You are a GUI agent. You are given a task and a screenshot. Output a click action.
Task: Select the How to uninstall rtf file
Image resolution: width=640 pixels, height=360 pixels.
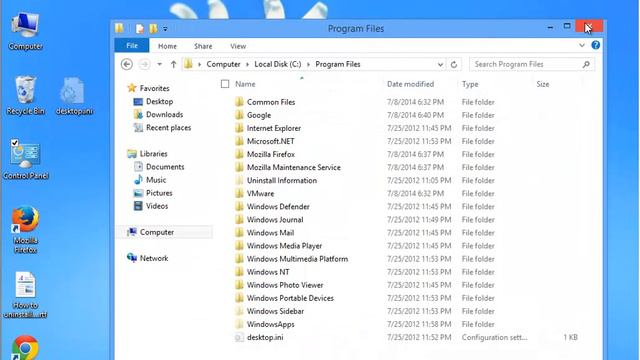tap(25, 295)
